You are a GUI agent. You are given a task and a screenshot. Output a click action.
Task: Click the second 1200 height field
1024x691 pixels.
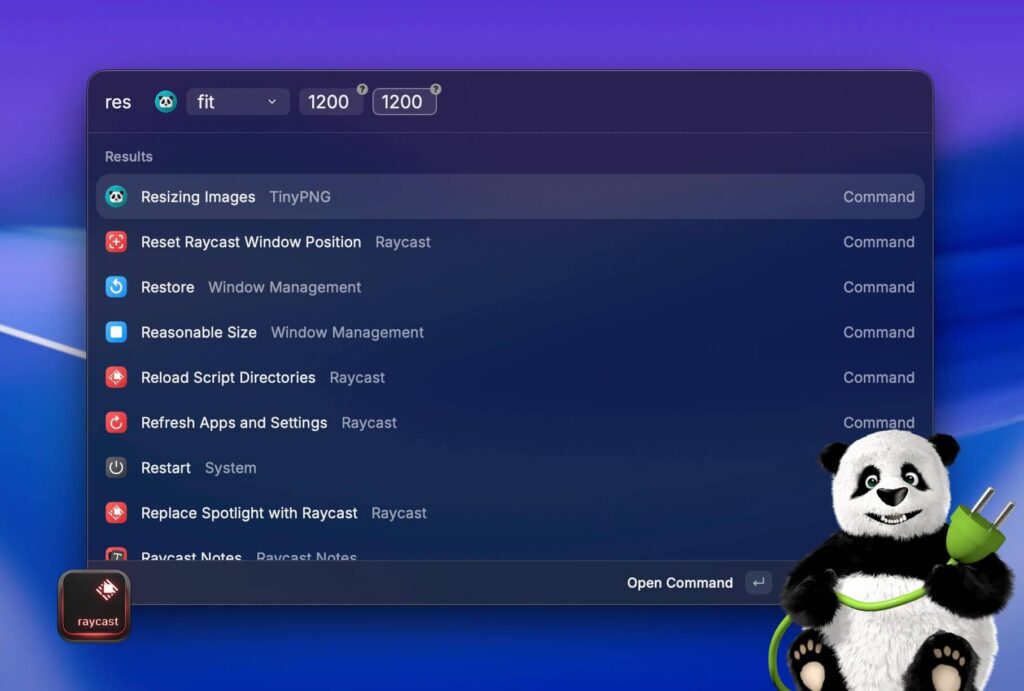click(402, 102)
